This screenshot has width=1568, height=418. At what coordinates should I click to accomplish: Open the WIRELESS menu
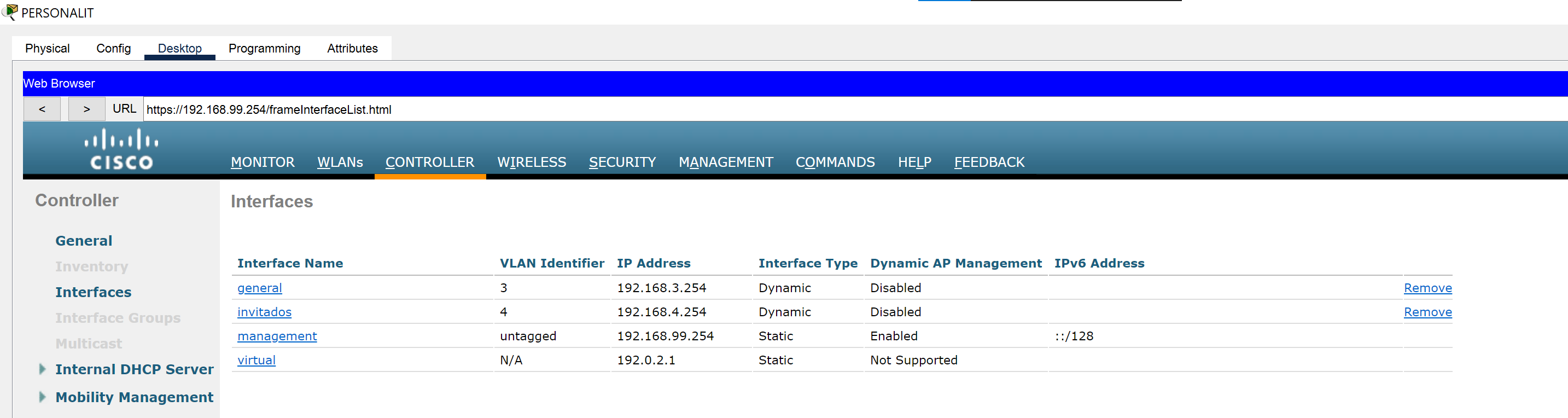point(532,162)
